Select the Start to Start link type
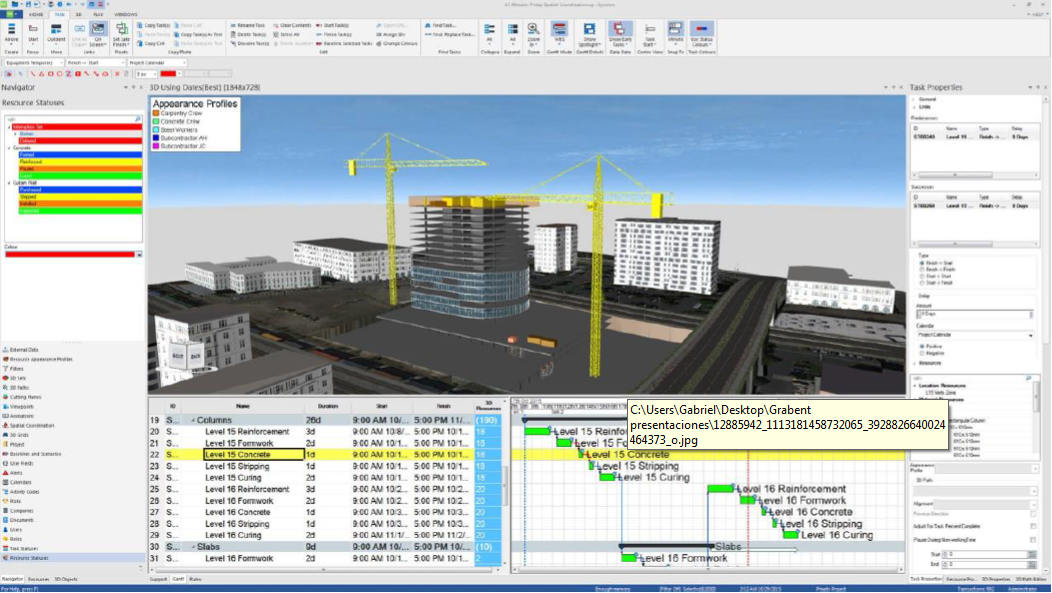The height and width of the screenshot is (593, 1052). [x=920, y=277]
